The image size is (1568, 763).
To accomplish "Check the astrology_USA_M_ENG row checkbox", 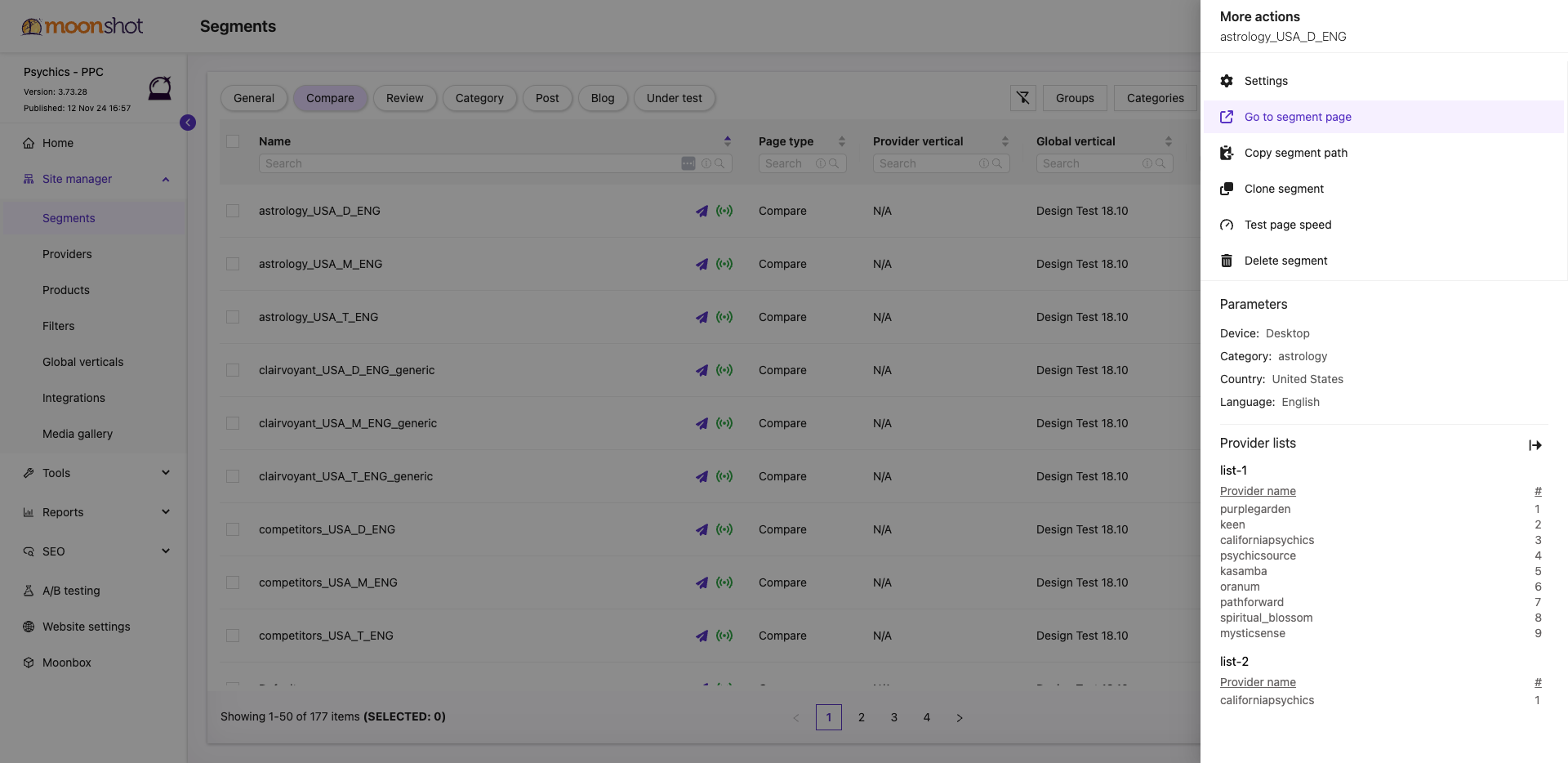I will tap(233, 264).
